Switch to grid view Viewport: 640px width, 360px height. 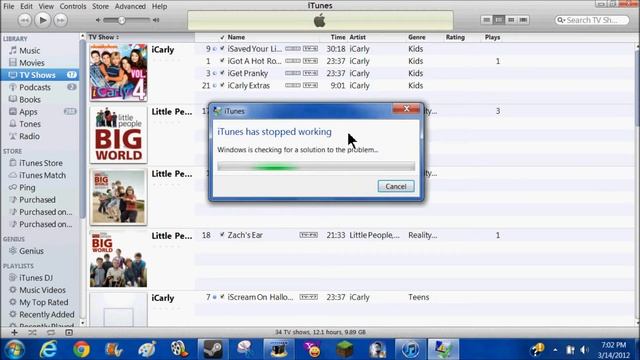pos(511,20)
